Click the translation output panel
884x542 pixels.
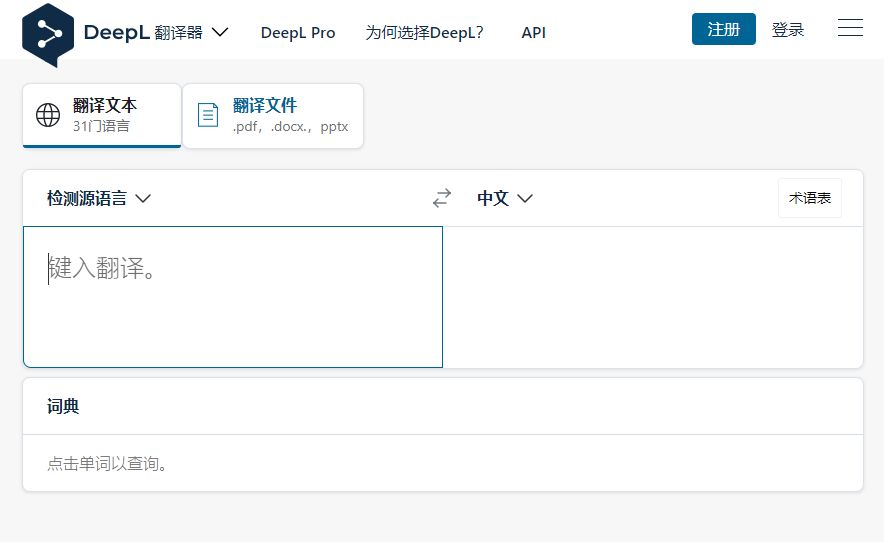pos(653,297)
